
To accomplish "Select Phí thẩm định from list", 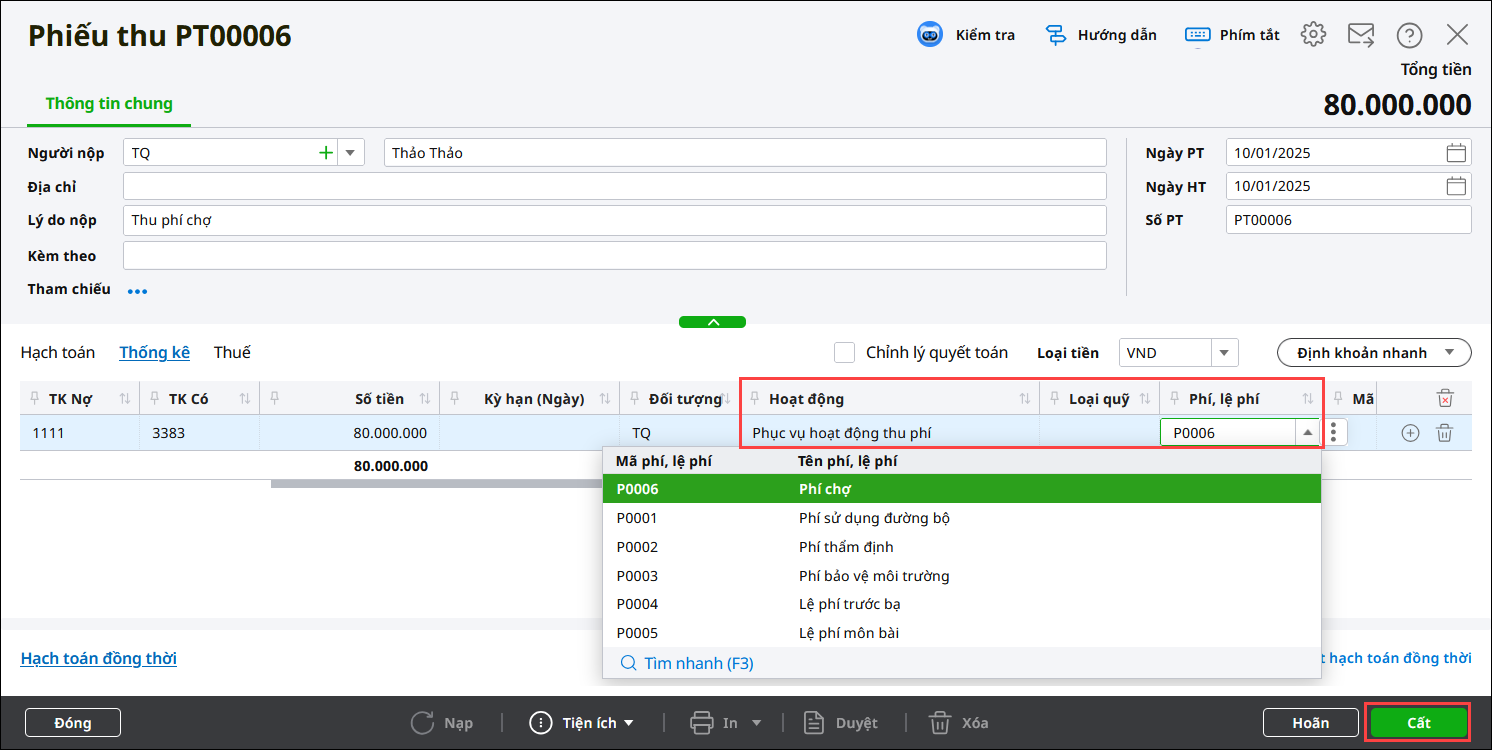I will (845, 547).
